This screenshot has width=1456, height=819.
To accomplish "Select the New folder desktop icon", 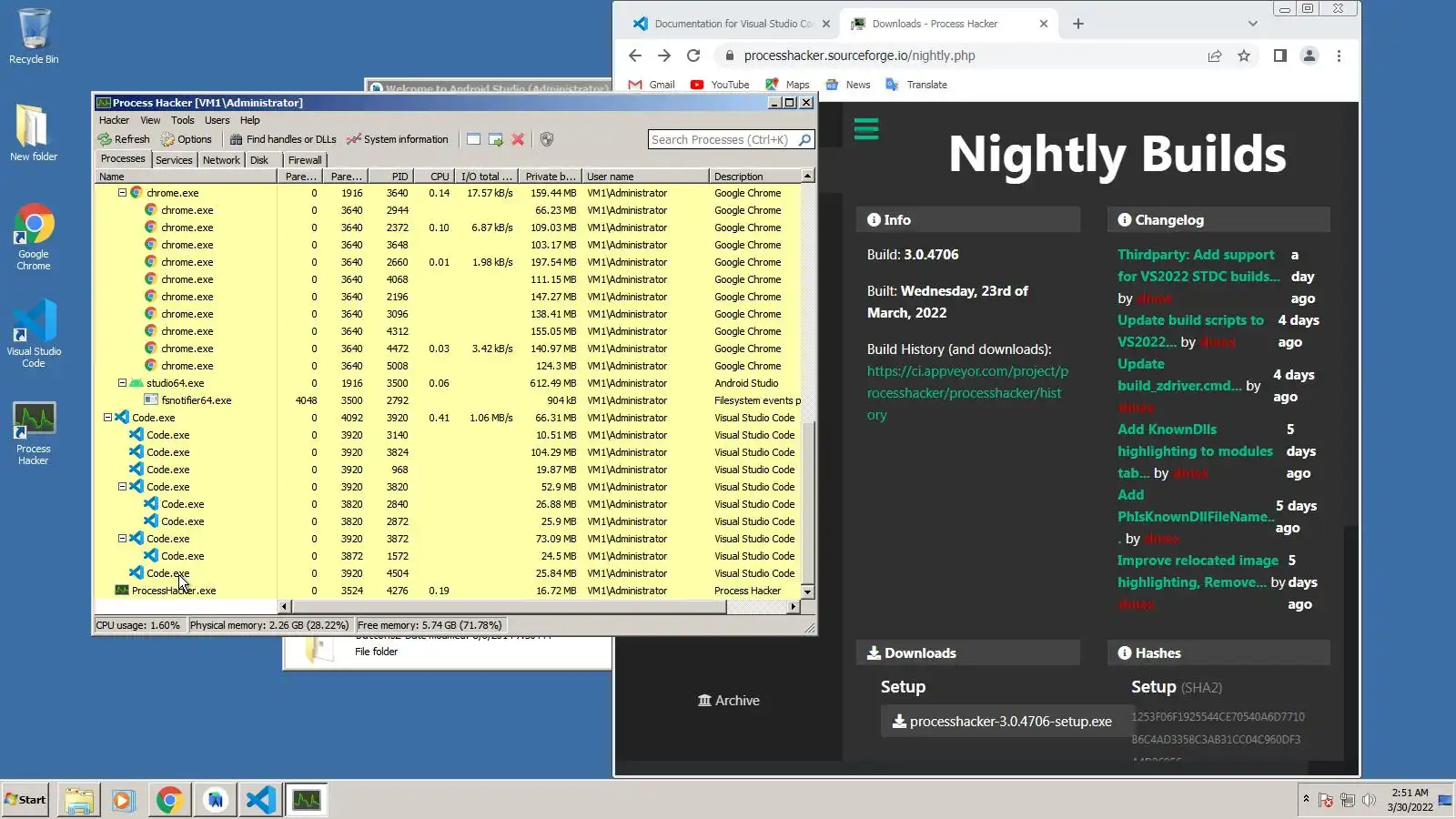I will click(x=34, y=132).
